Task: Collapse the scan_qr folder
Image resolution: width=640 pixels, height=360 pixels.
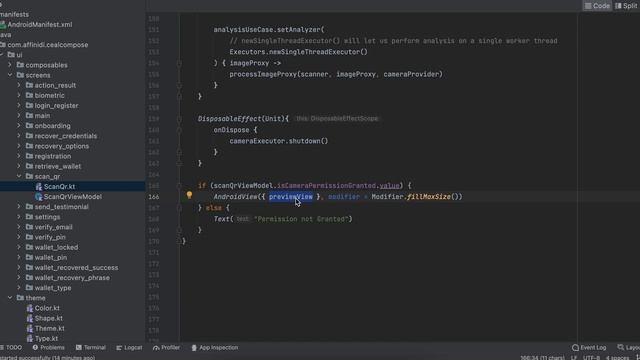Action: 19,176
